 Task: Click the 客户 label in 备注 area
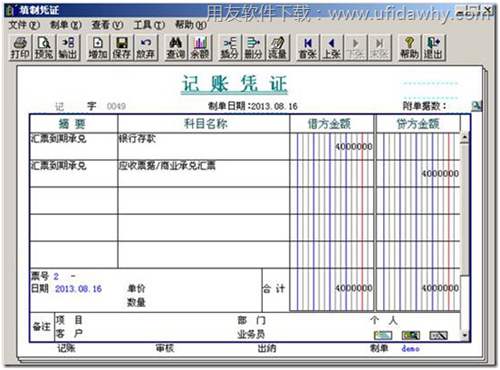tap(69, 333)
